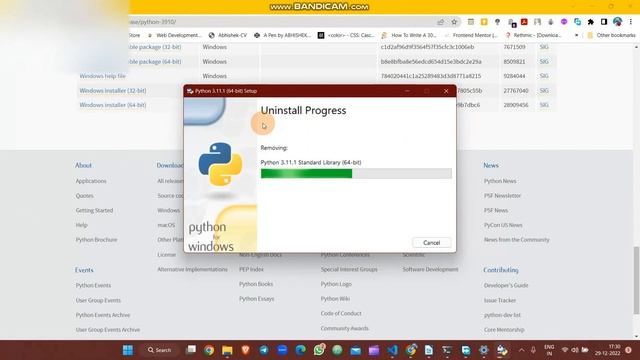
Task: Open the Abhishek-CV bookmark
Action: click(228, 36)
